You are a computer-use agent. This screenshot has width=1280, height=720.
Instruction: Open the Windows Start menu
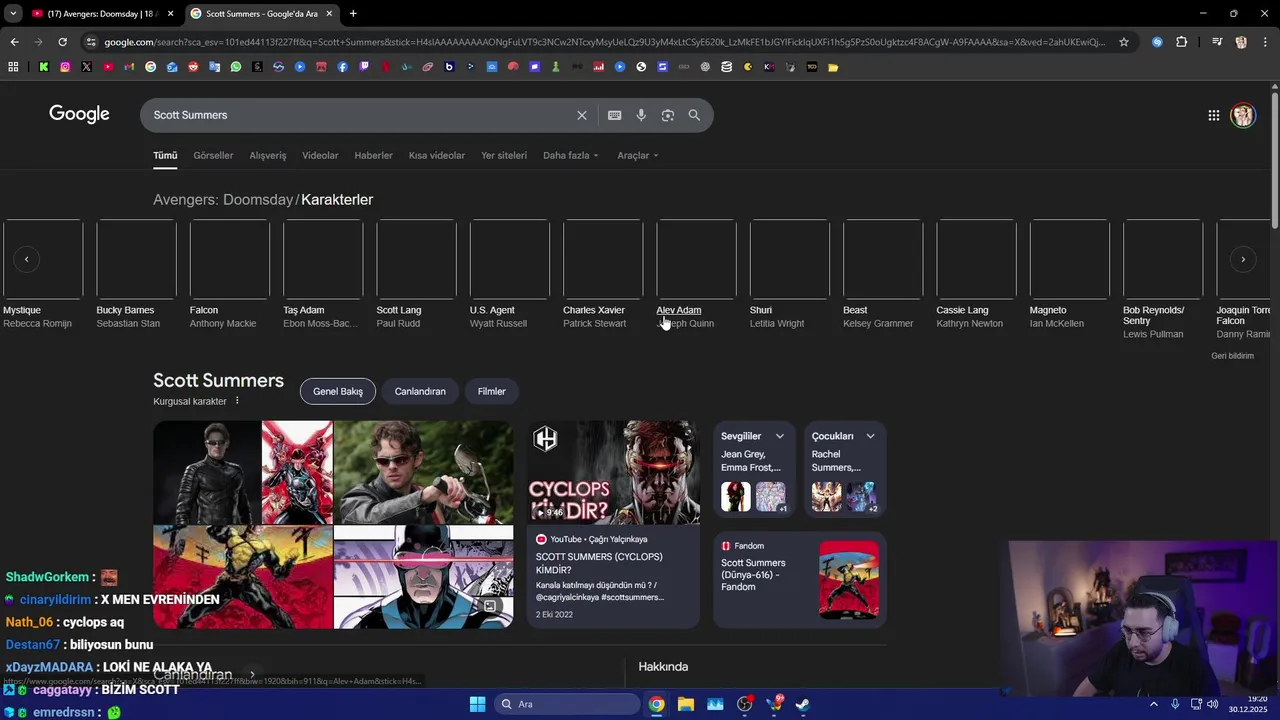point(477,704)
